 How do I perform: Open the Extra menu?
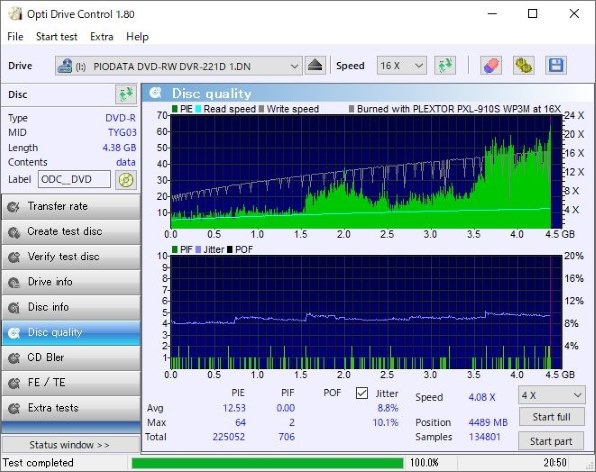(x=102, y=36)
